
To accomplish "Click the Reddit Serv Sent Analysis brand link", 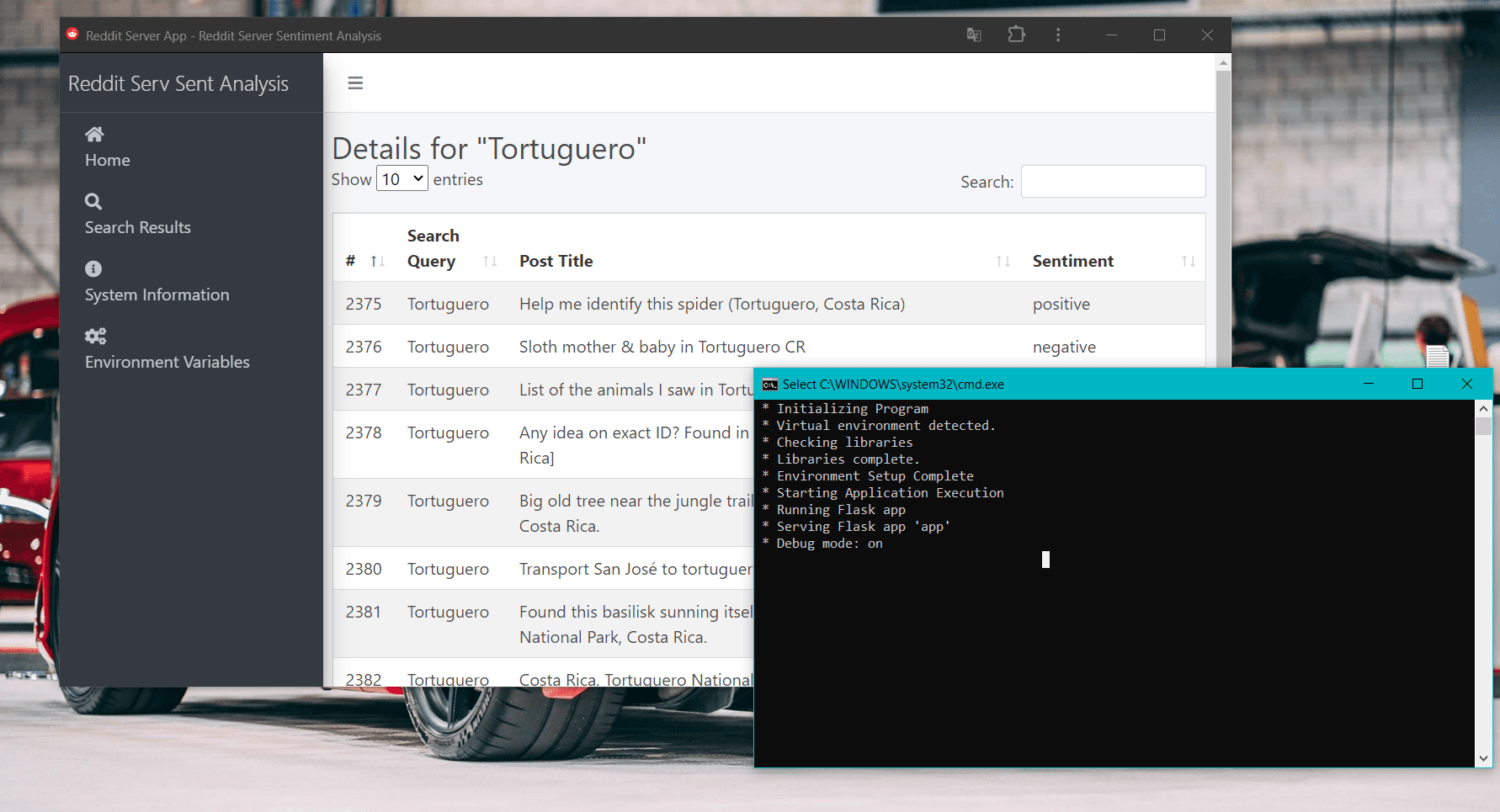I will point(178,84).
